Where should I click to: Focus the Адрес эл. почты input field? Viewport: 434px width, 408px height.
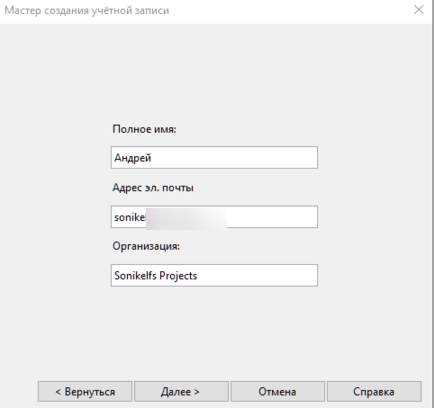[214, 217]
